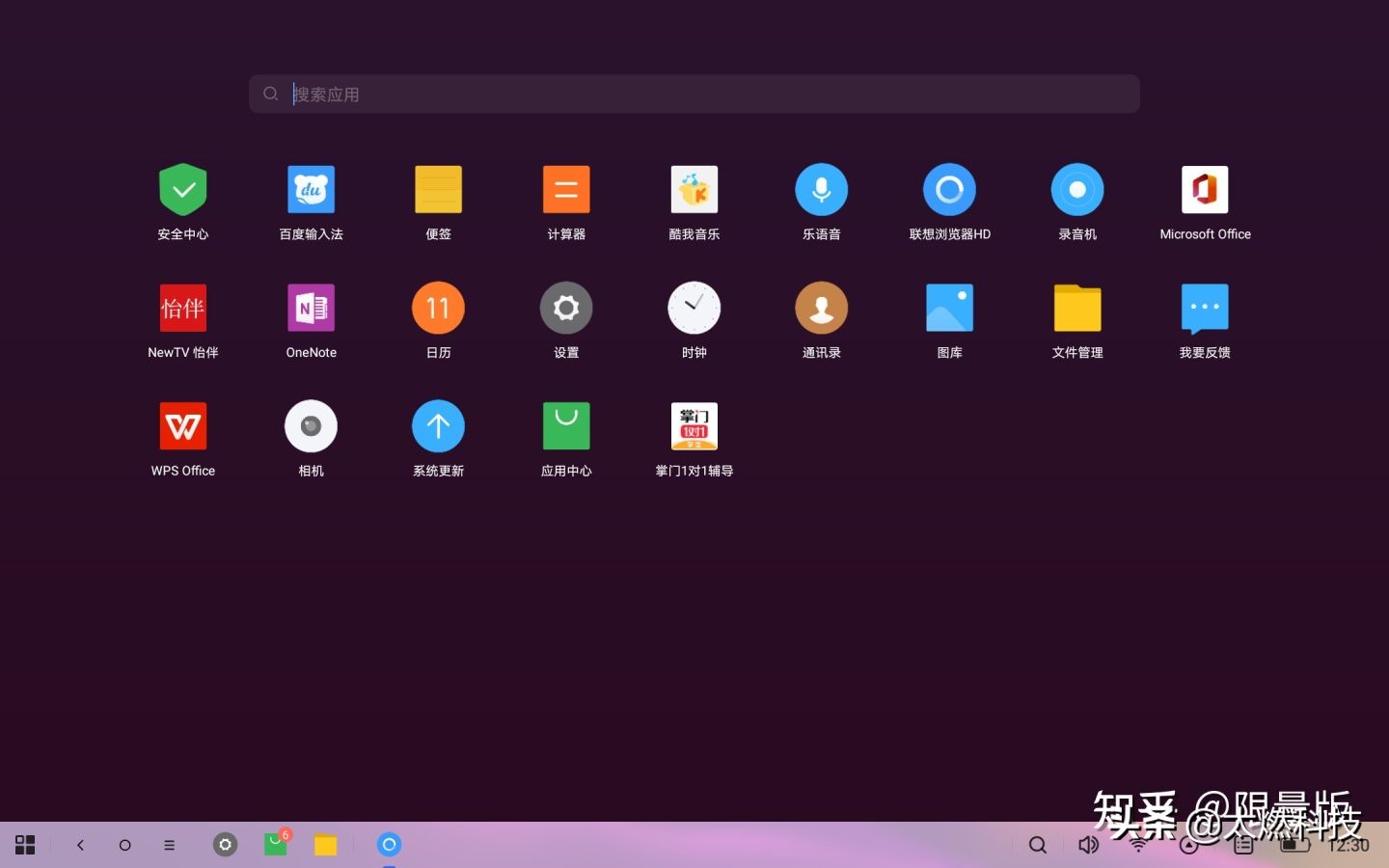Click the 搜索应用 search field
The height and width of the screenshot is (868, 1389).
(694, 94)
